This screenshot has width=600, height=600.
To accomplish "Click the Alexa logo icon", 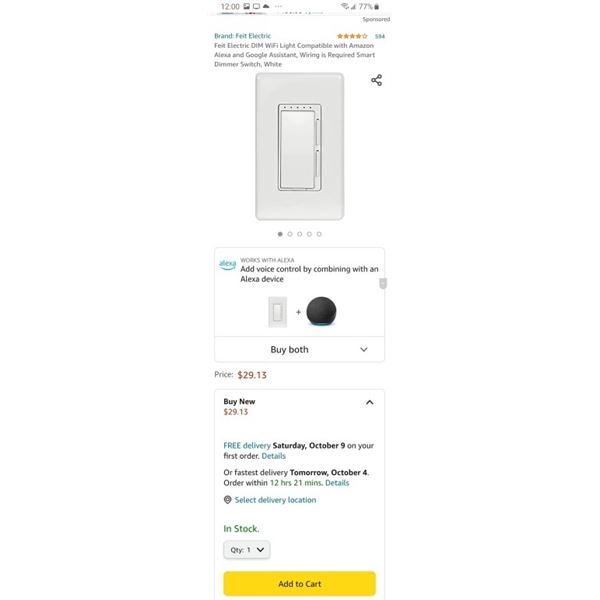I will point(227,264).
